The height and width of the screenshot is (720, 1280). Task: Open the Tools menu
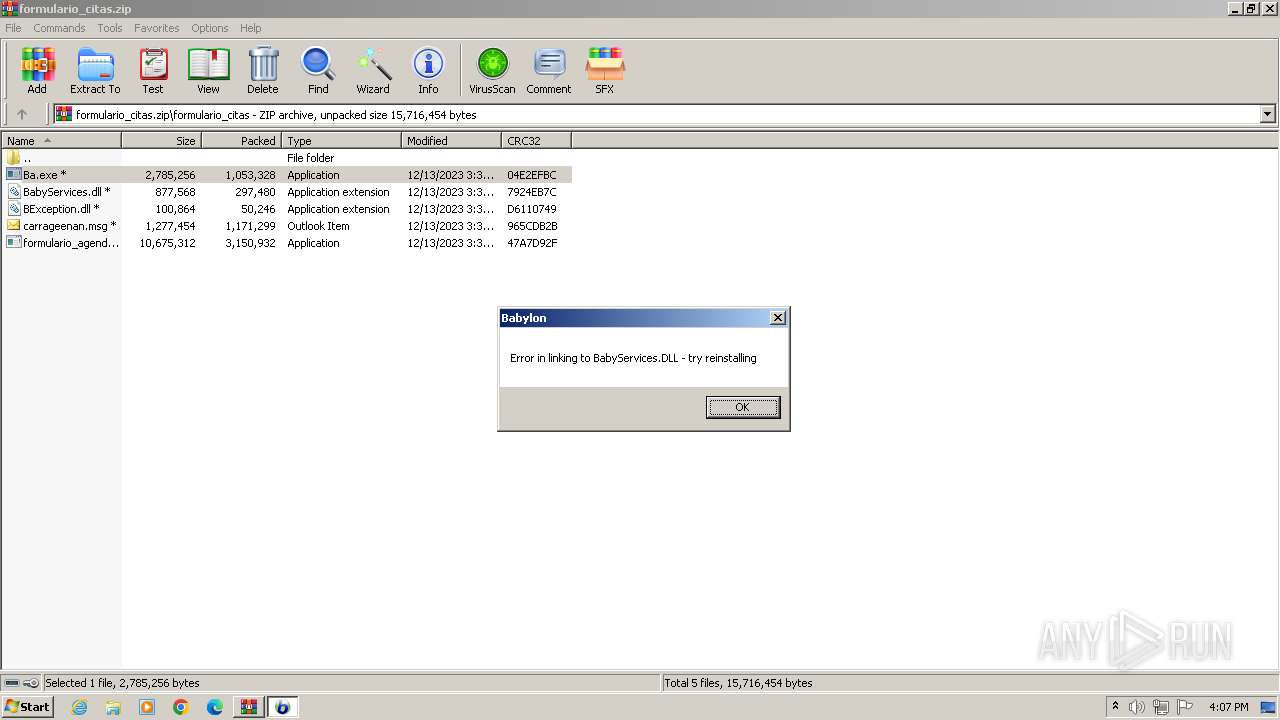pyautogui.click(x=110, y=28)
